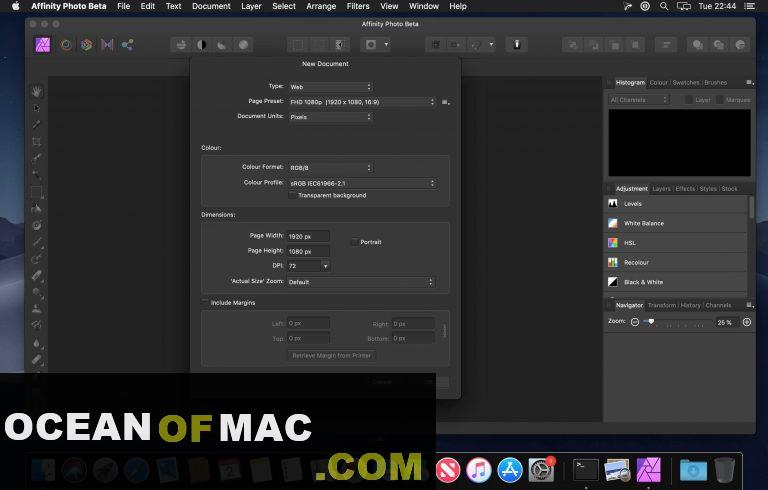Open Terminal from the Dock
Image resolution: width=768 pixels, height=490 pixels.
586,470
